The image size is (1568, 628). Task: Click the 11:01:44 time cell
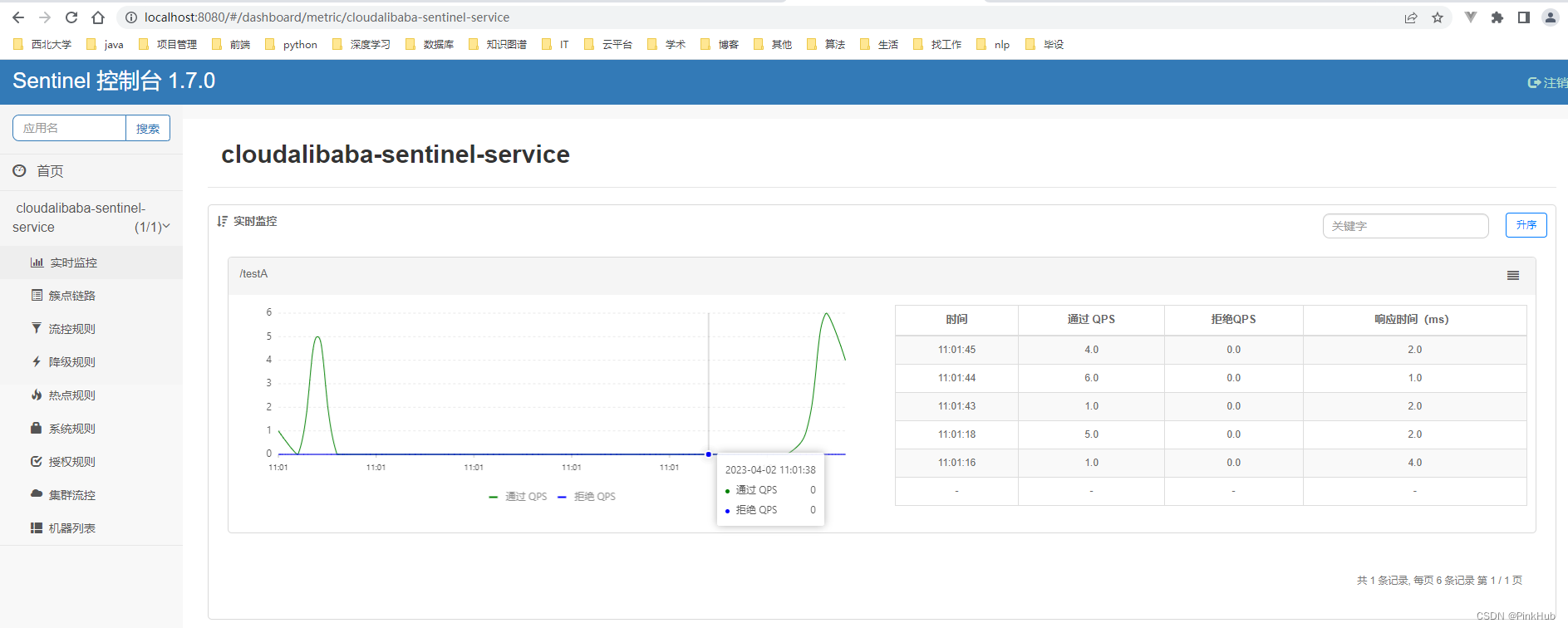tap(956, 378)
